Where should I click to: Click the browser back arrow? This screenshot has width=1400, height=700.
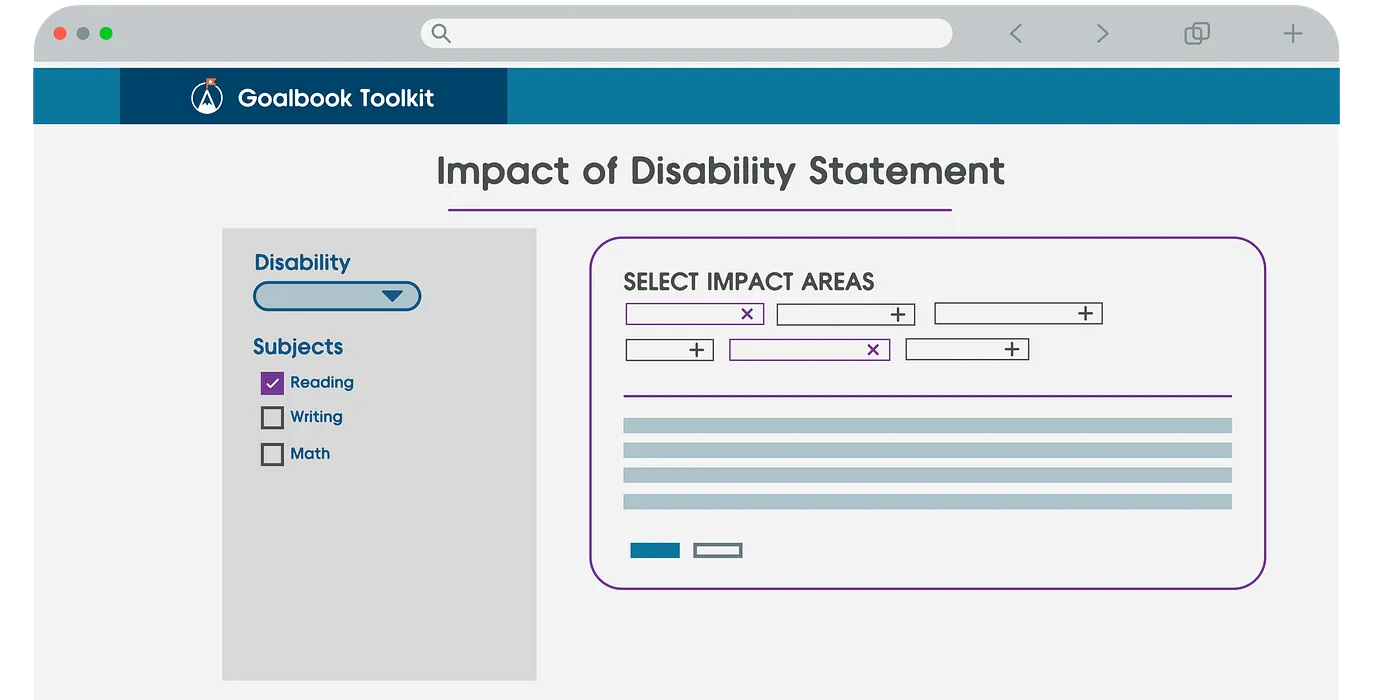click(1015, 33)
